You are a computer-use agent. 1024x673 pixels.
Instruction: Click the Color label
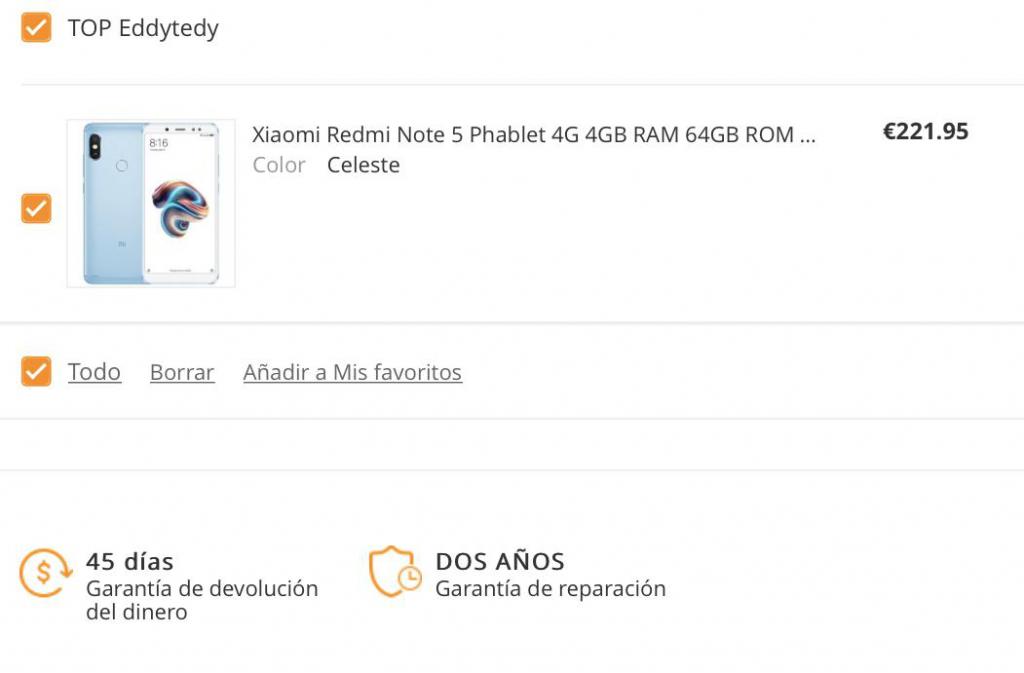pos(279,165)
